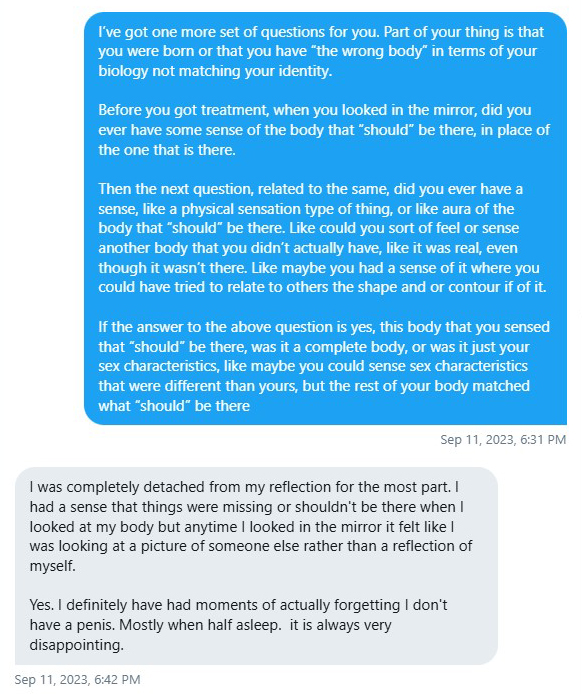
Task: Click the 6:31 PM message timestamp
Action: pyautogui.click(x=503, y=440)
